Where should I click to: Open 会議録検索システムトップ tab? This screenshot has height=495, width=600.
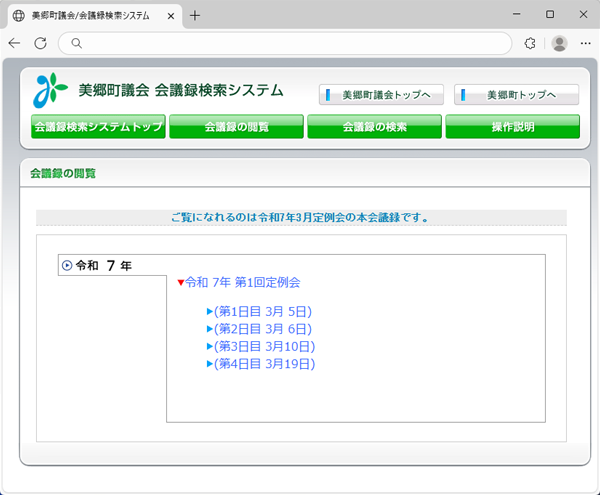[98, 126]
